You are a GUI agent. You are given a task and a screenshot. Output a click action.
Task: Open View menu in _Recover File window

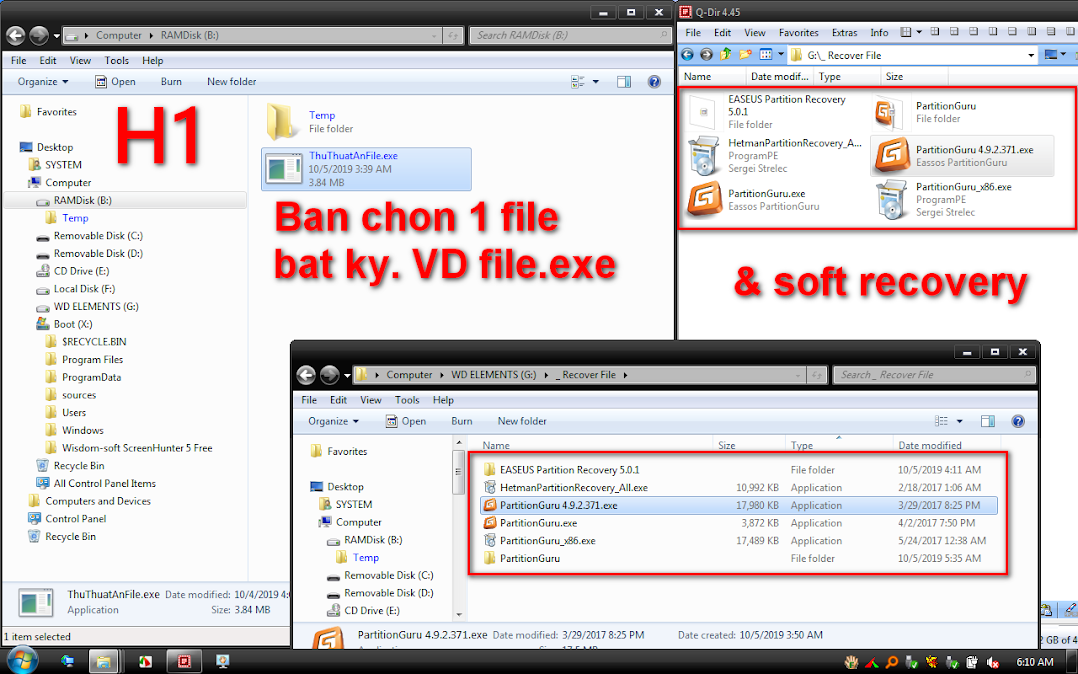(371, 400)
